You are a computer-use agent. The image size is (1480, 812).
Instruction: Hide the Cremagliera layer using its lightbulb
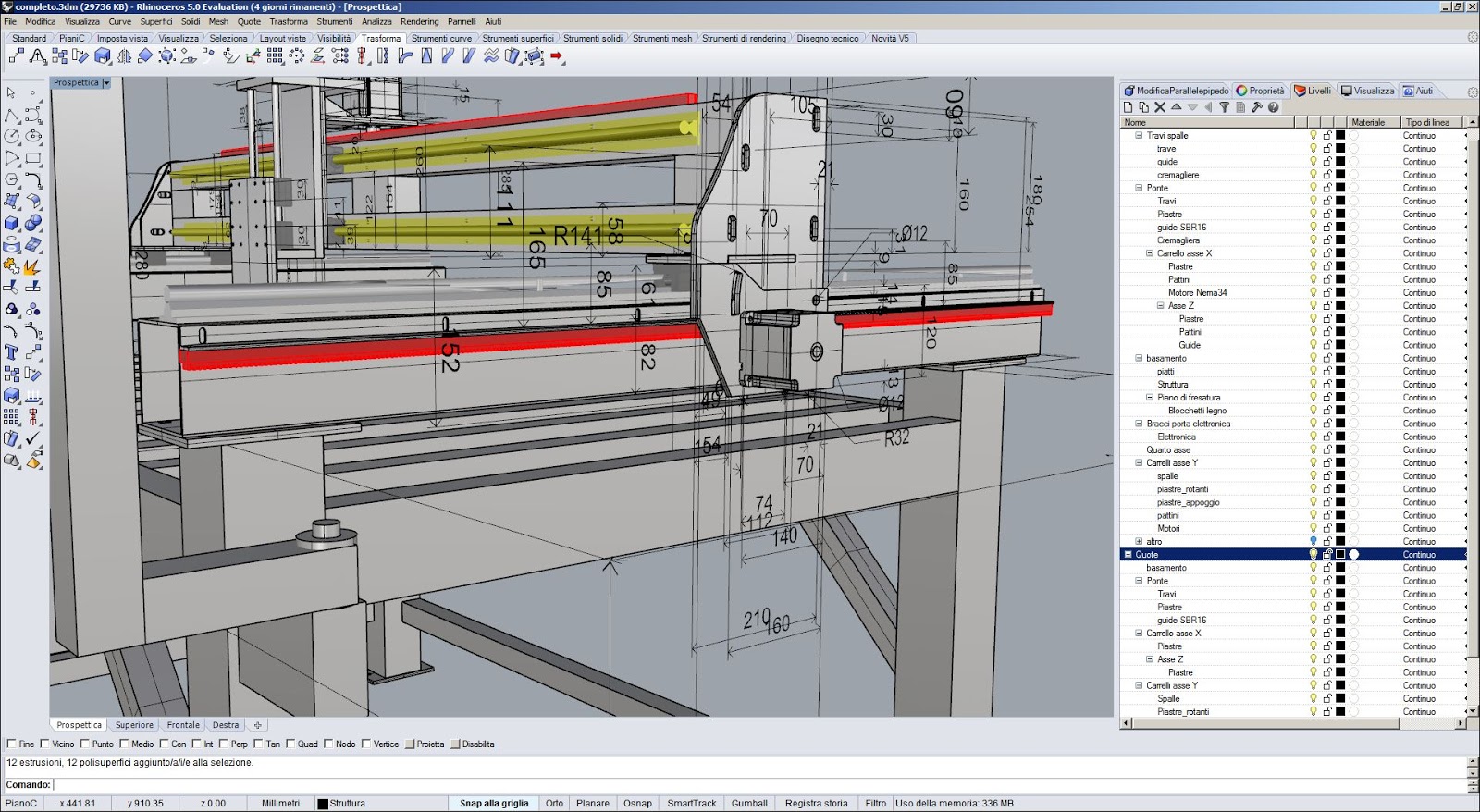[x=1313, y=240]
